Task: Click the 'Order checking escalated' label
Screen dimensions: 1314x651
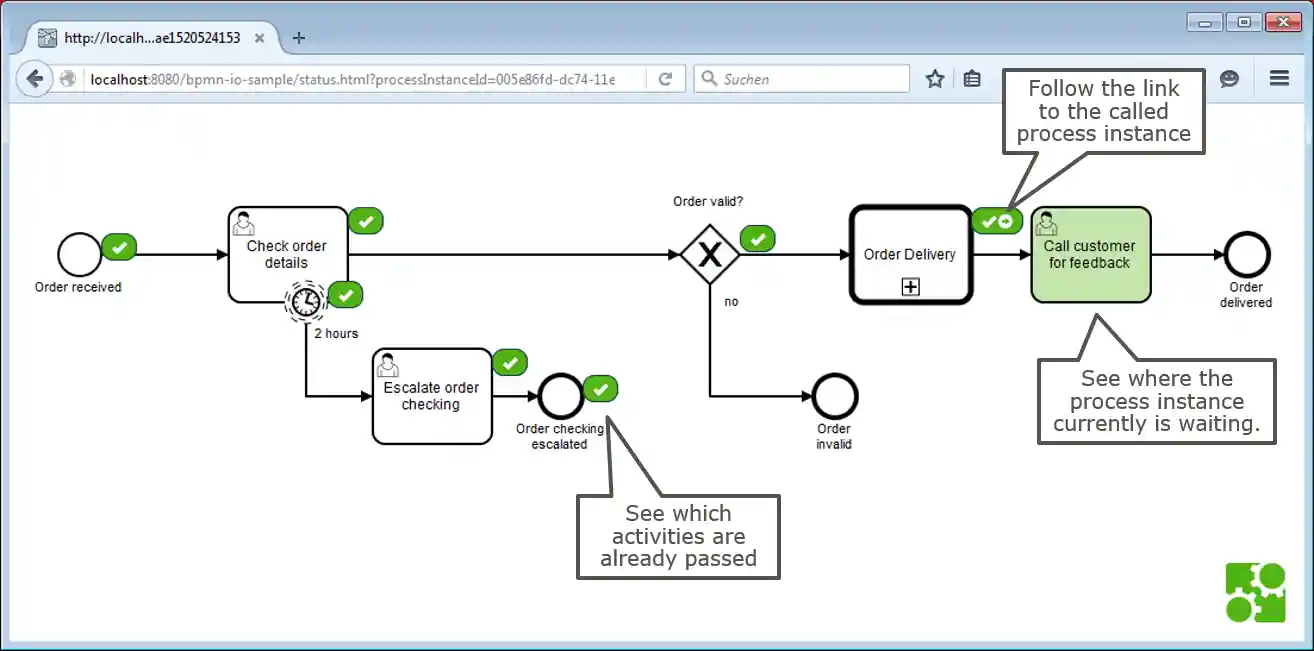Action: point(560,436)
